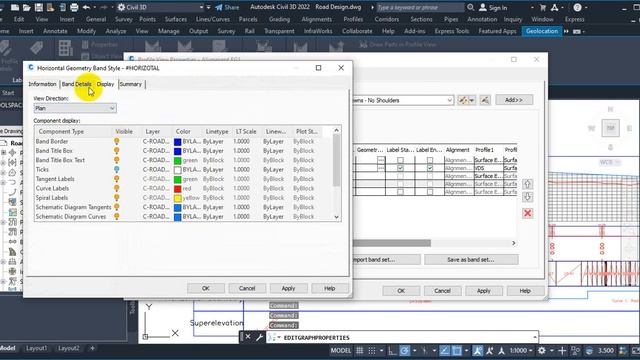Click the pick band style icon beside Add button
The width and height of the screenshot is (640, 360).
point(485,100)
